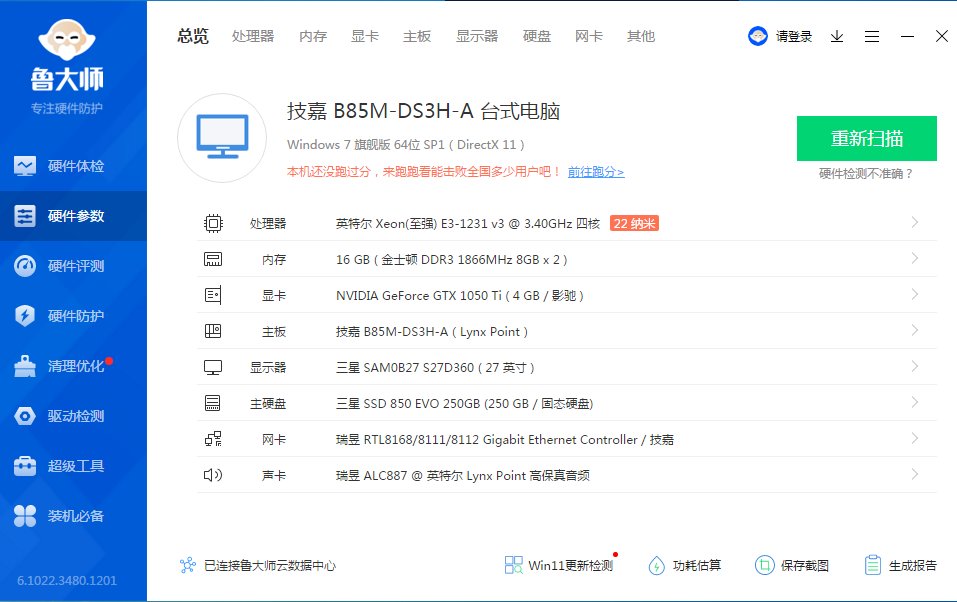Open 装机必备 section
Screen dimensions: 957x602
pyautogui.click(x=73, y=516)
